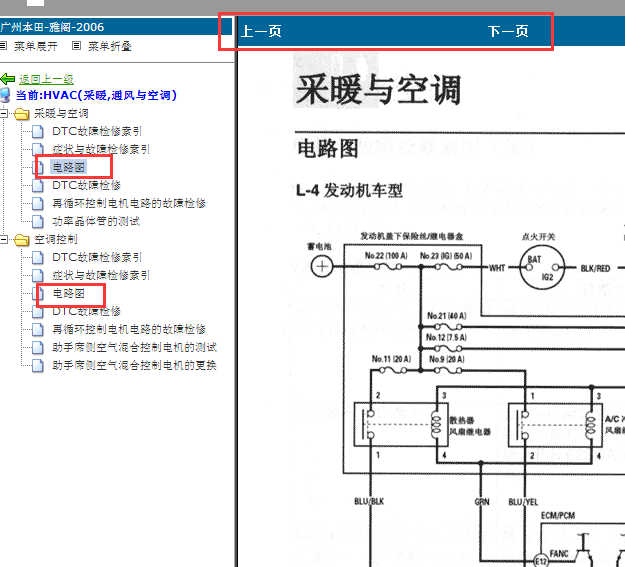Click page icon of 采暖与空调 再循环控制电机电路的故障检修
The width and height of the screenshot is (625, 567).
(x=37, y=204)
